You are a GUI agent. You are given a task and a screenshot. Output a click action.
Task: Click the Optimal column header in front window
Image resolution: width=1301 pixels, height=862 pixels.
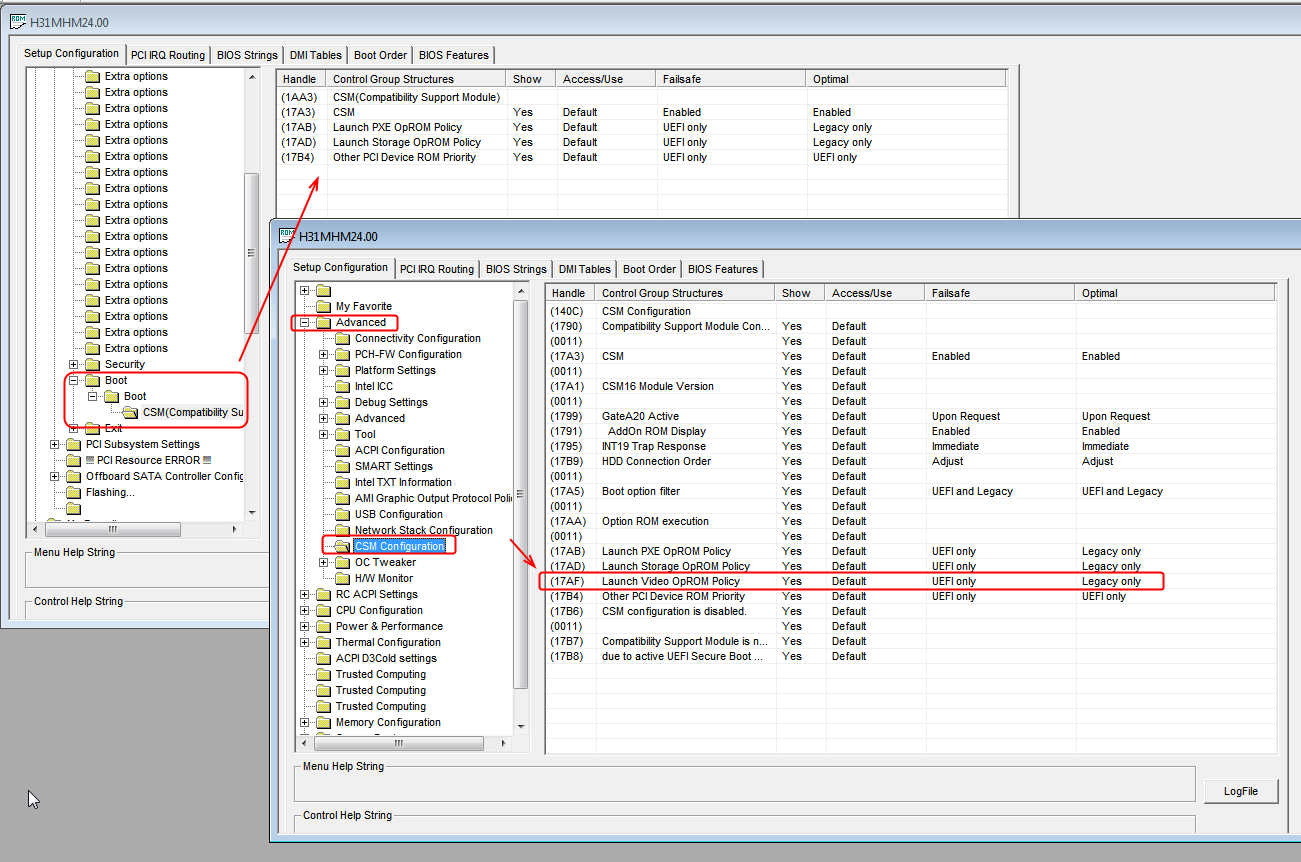1175,293
